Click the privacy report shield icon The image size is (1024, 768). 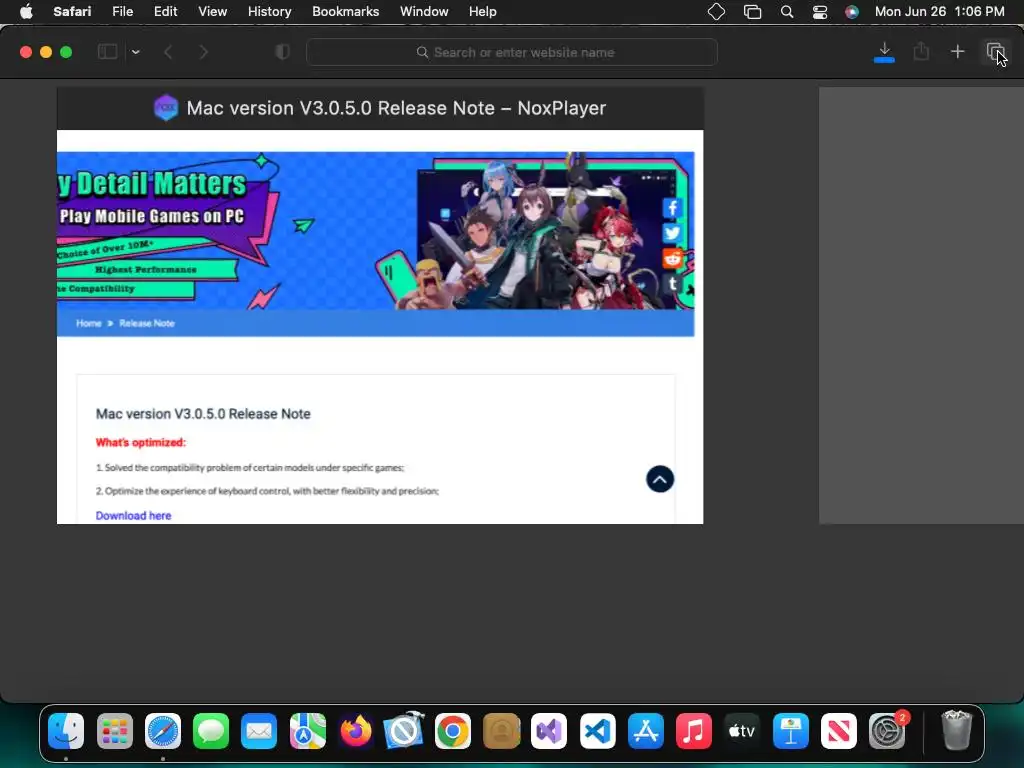coord(282,52)
